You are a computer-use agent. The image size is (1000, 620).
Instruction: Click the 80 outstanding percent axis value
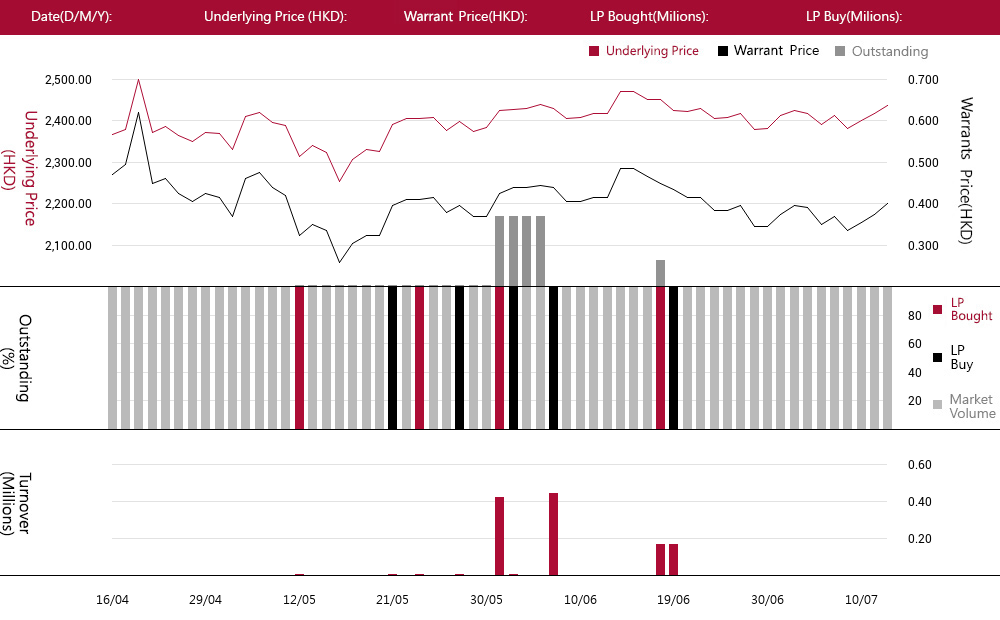pos(915,316)
